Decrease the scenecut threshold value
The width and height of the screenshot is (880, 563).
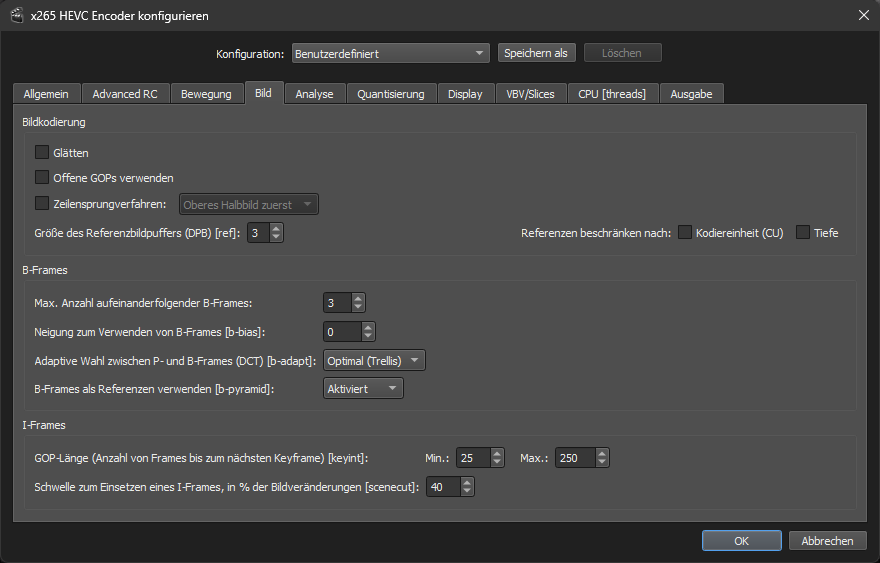(x=467, y=492)
